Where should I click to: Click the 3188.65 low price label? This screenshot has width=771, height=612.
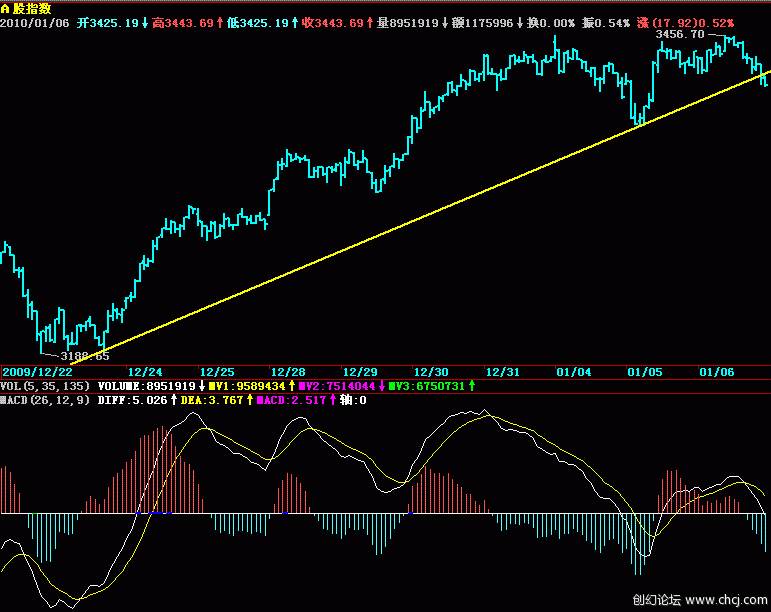tap(84, 355)
